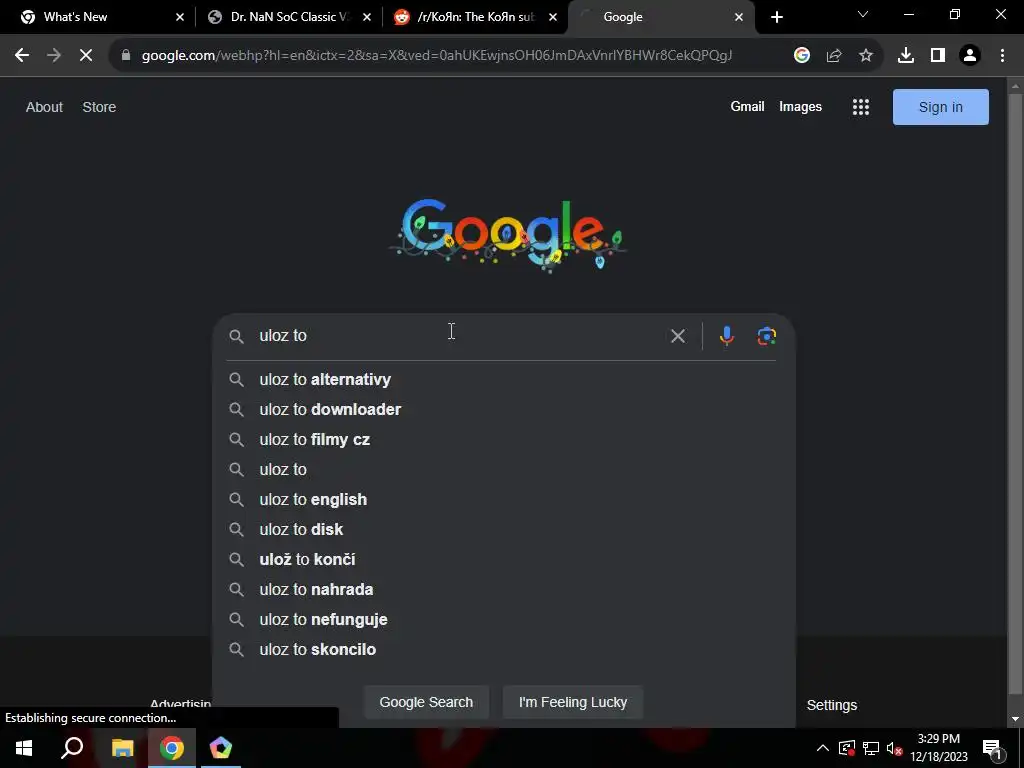Image resolution: width=1024 pixels, height=768 pixels.
Task: Click the Google Search button
Action: coord(426,702)
